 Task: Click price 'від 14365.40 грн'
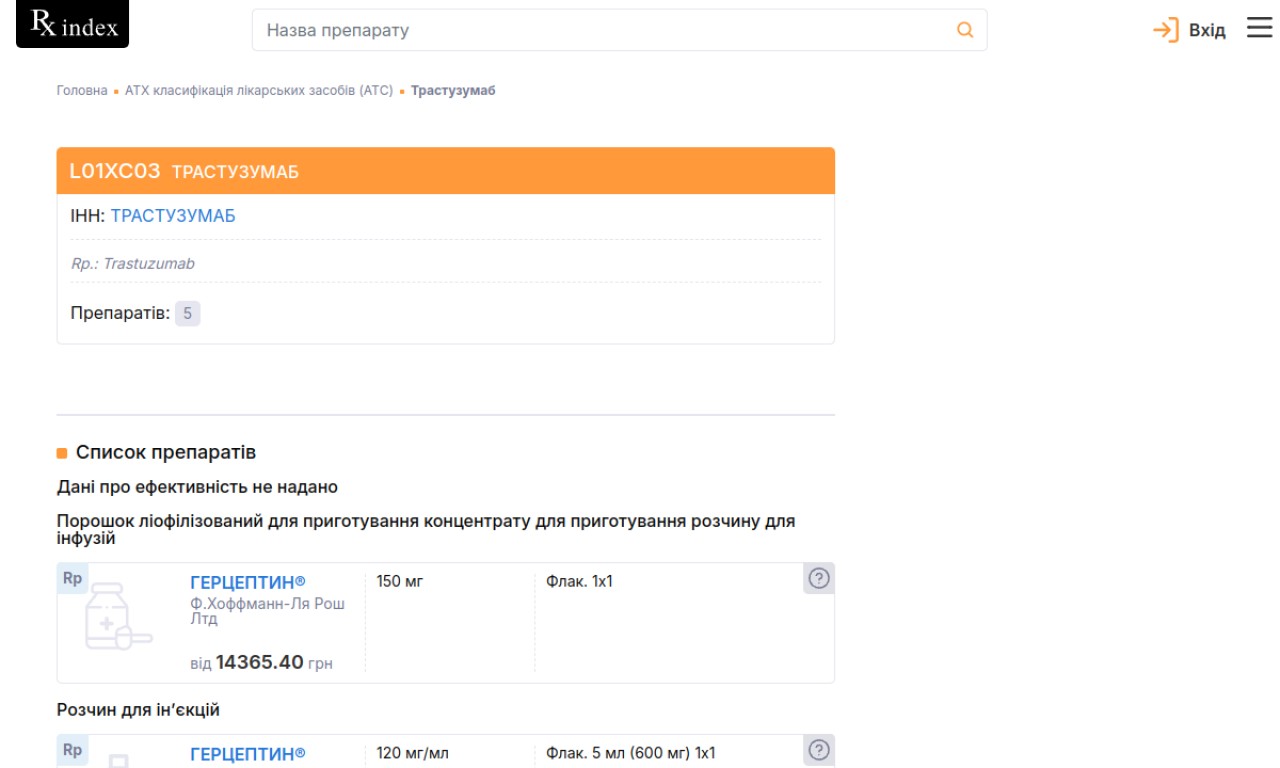pos(261,662)
